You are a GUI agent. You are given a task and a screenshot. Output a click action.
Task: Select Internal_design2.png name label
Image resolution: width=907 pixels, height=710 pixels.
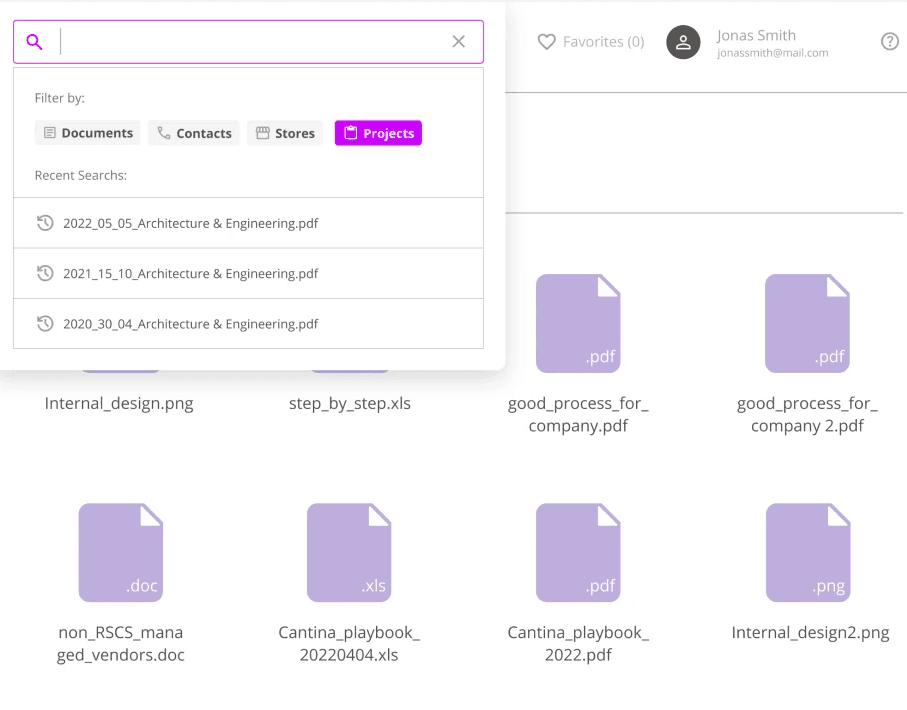pos(810,632)
